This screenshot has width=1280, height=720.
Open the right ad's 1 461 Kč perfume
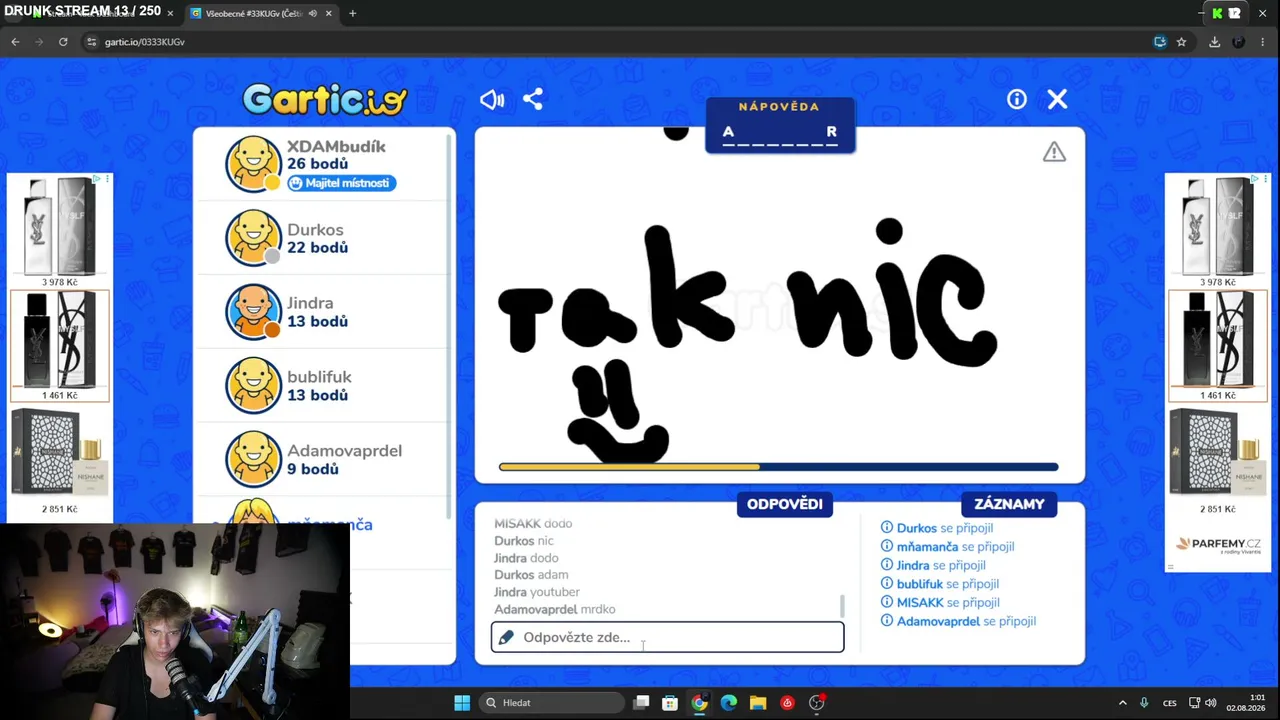[x=1218, y=346]
